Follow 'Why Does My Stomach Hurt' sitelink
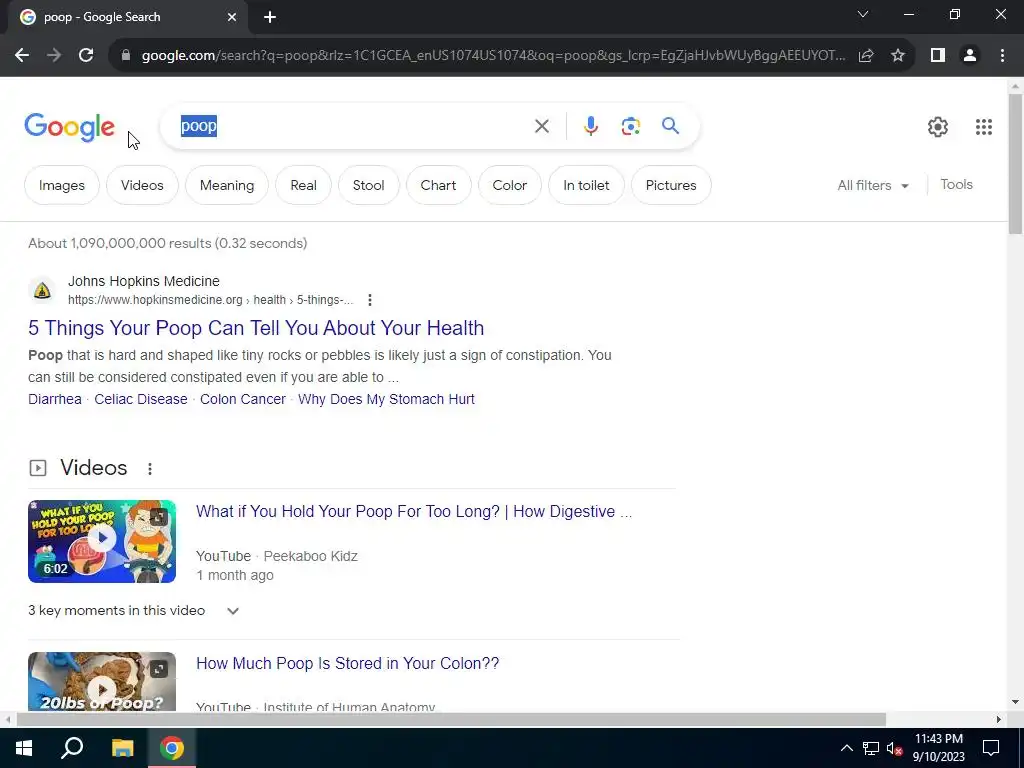The width and height of the screenshot is (1024, 768). pyautogui.click(x=386, y=399)
